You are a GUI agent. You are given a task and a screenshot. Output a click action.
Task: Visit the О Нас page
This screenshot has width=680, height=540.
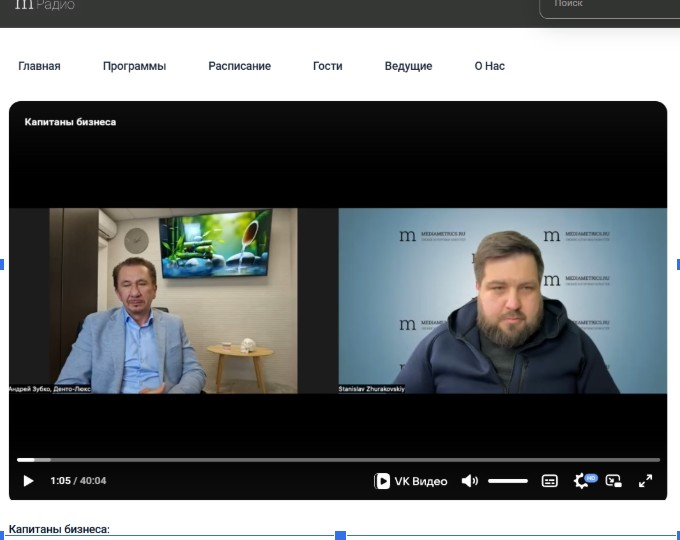[x=489, y=66]
